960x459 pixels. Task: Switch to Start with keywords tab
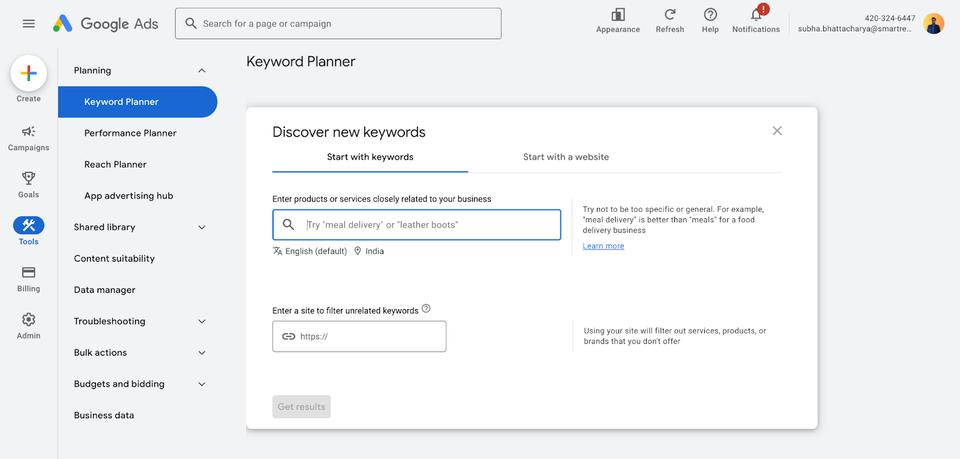tap(370, 157)
